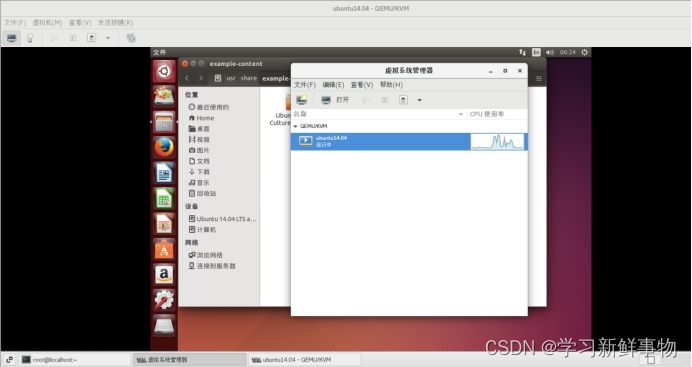Click the Run icon in the 虚拟系统管理器 toolbar
The image size is (692, 367).
click(365, 100)
